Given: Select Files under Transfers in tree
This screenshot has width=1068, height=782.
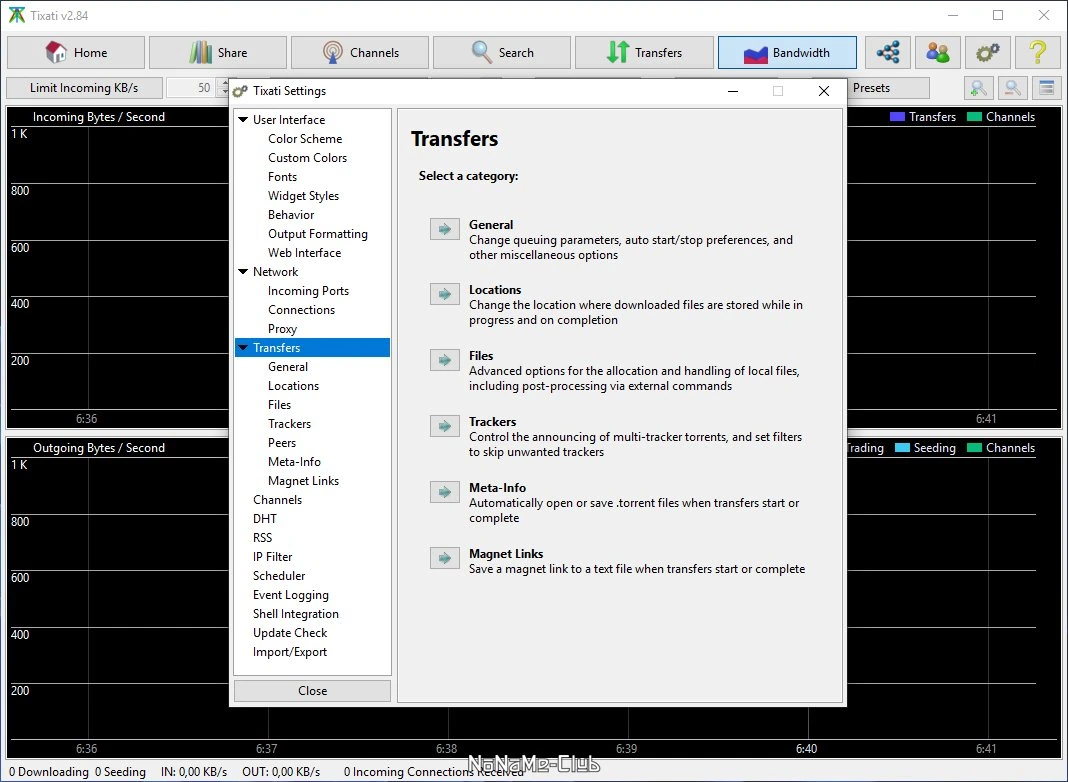Looking at the screenshot, I should (279, 405).
